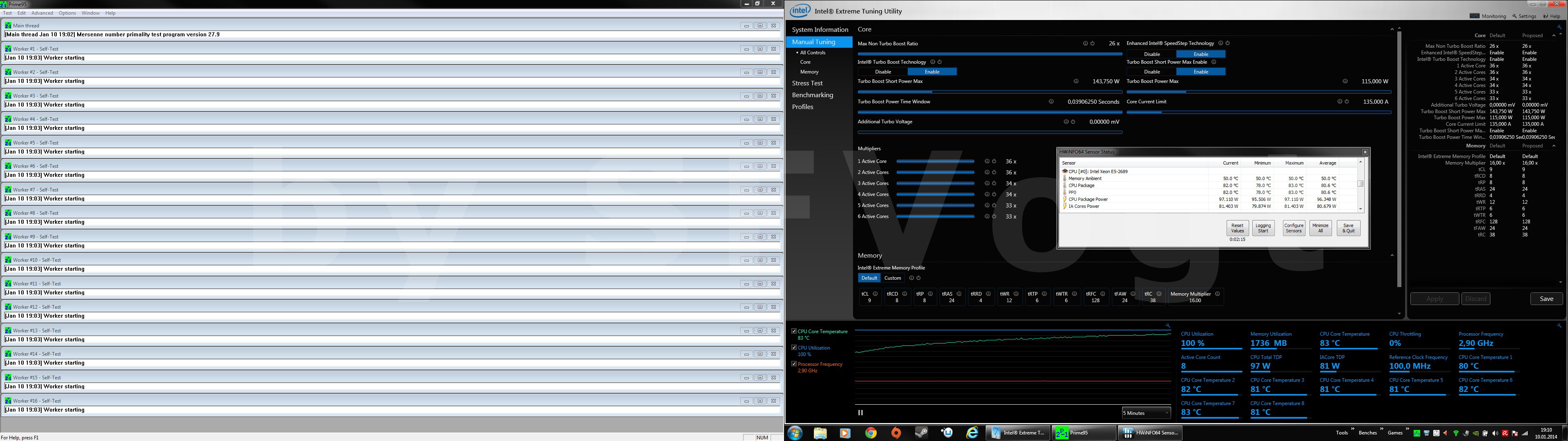
Task: Click Windows Start orb
Action: click(x=795, y=433)
